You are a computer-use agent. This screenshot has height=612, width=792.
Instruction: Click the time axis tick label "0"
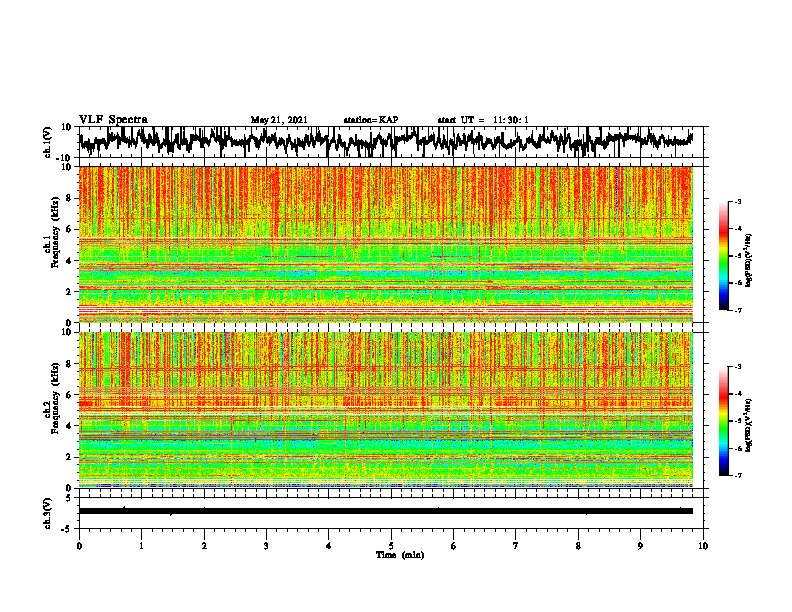(79, 546)
